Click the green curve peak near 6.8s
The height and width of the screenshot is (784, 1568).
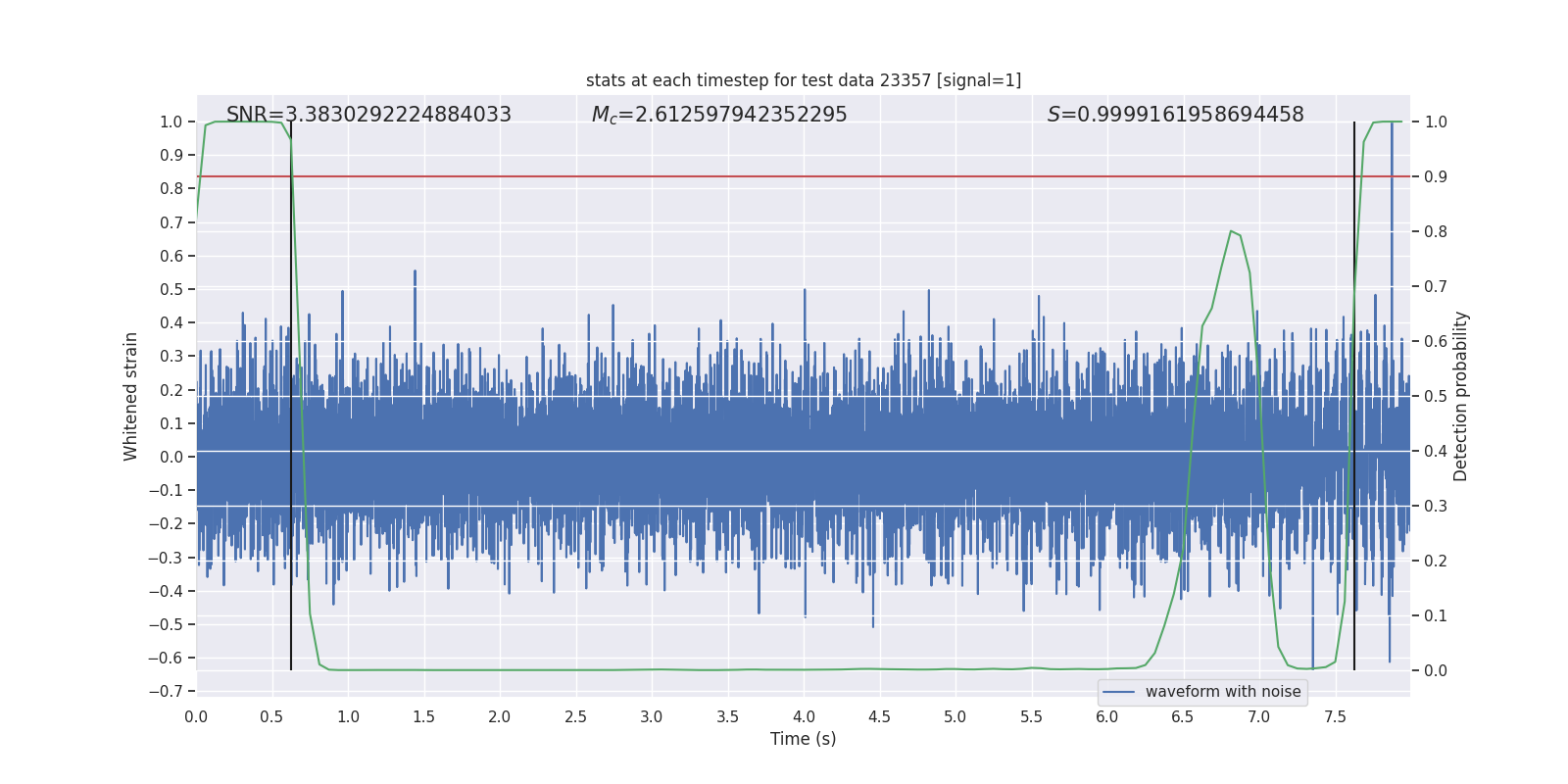(1232, 231)
